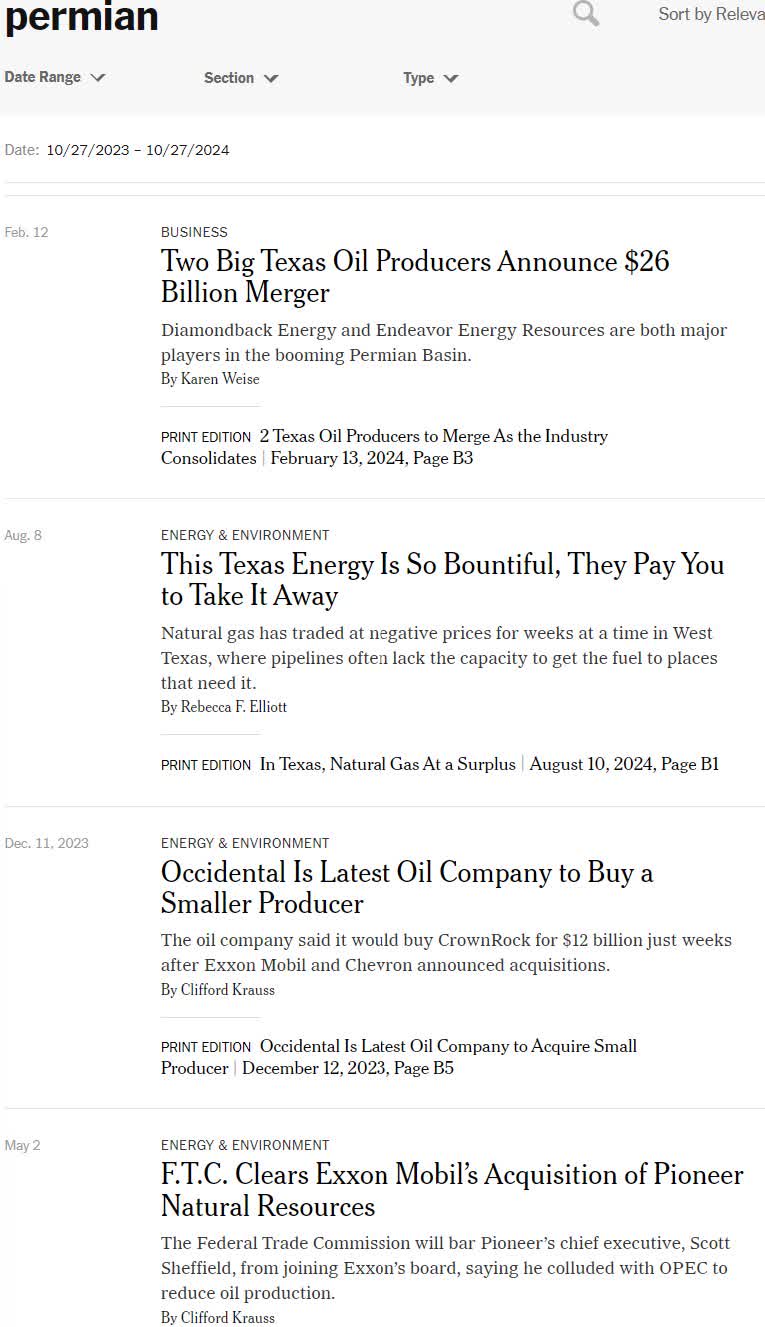Expand the Date Range filter dropdown

pos(54,78)
